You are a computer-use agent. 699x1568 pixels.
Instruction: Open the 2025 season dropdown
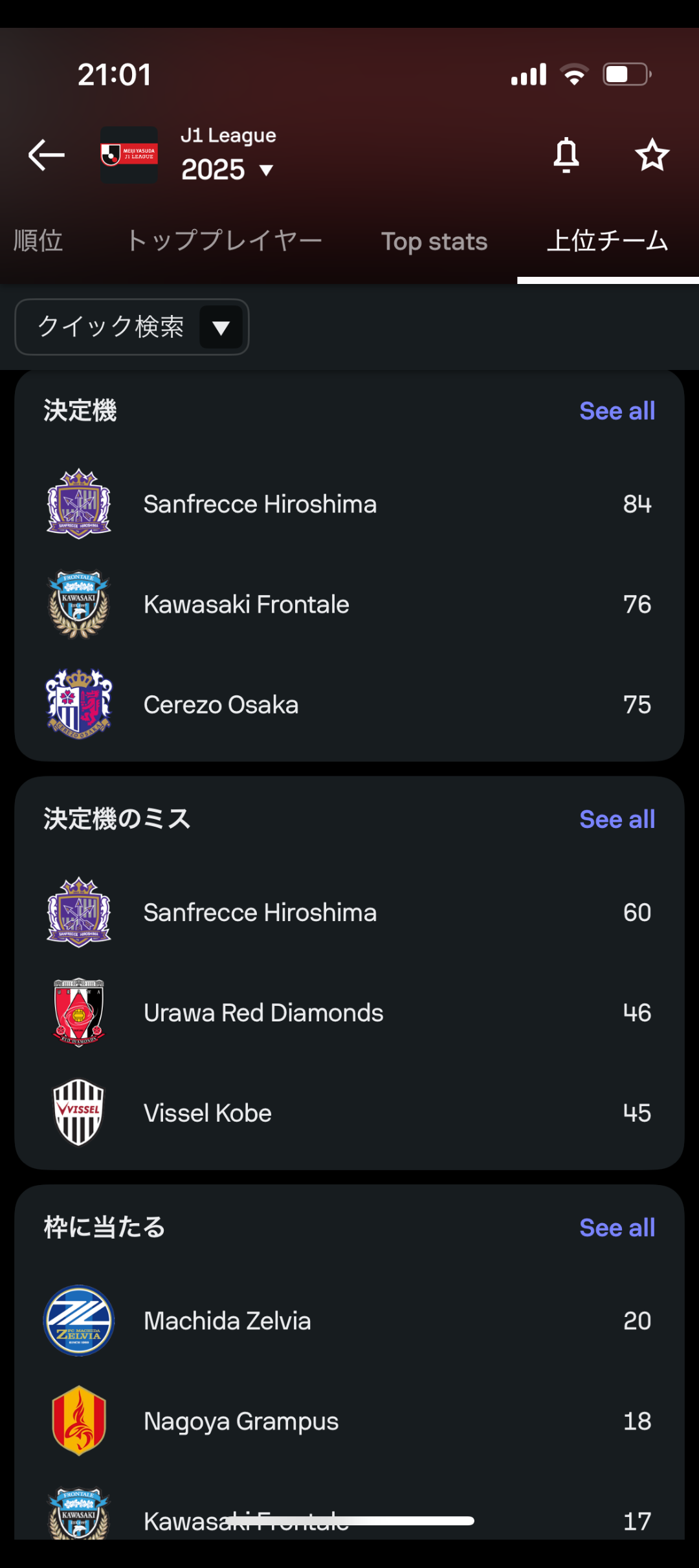pyautogui.click(x=228, y=170)
